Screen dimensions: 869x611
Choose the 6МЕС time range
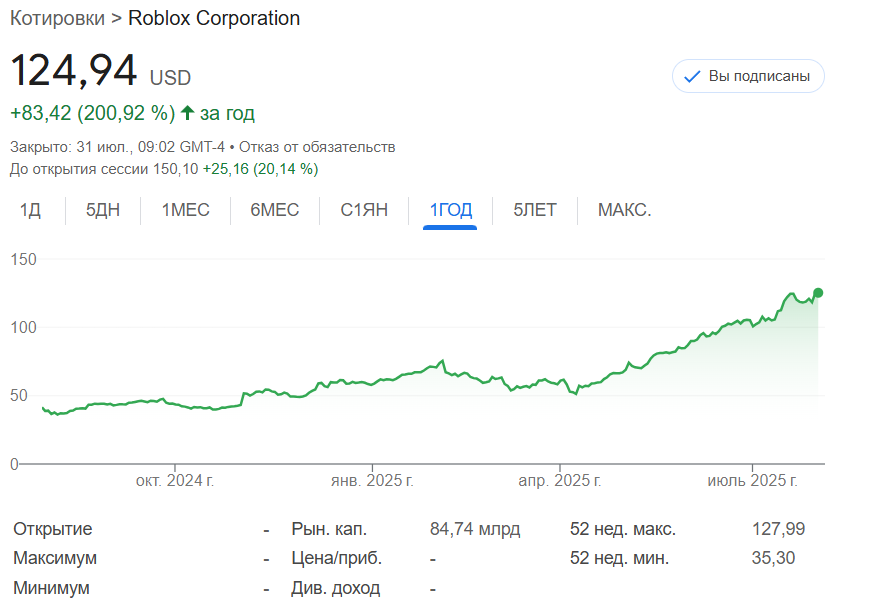click(274, 210)
